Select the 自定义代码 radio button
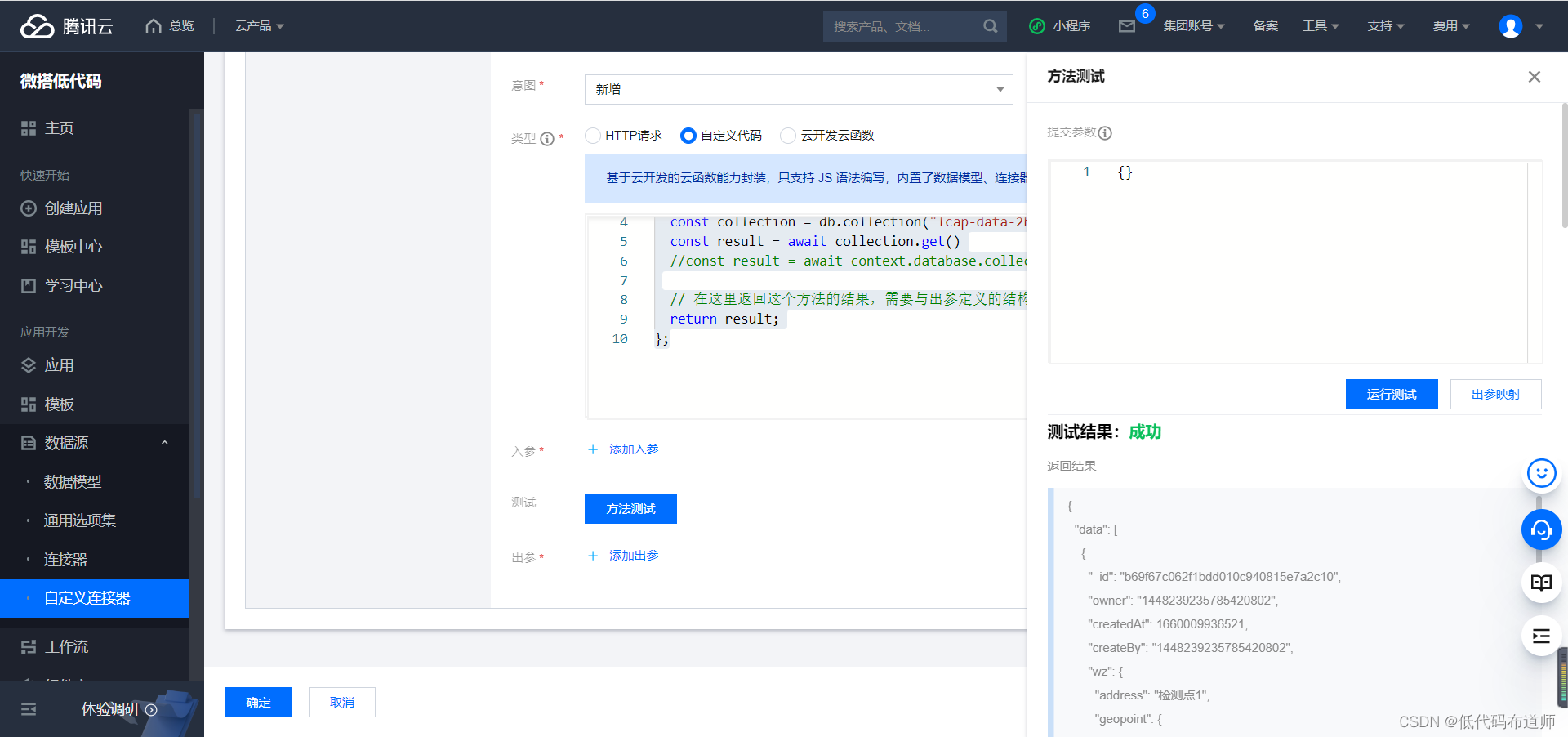This screenshot has height=737, width=1568. click(688, 136)
